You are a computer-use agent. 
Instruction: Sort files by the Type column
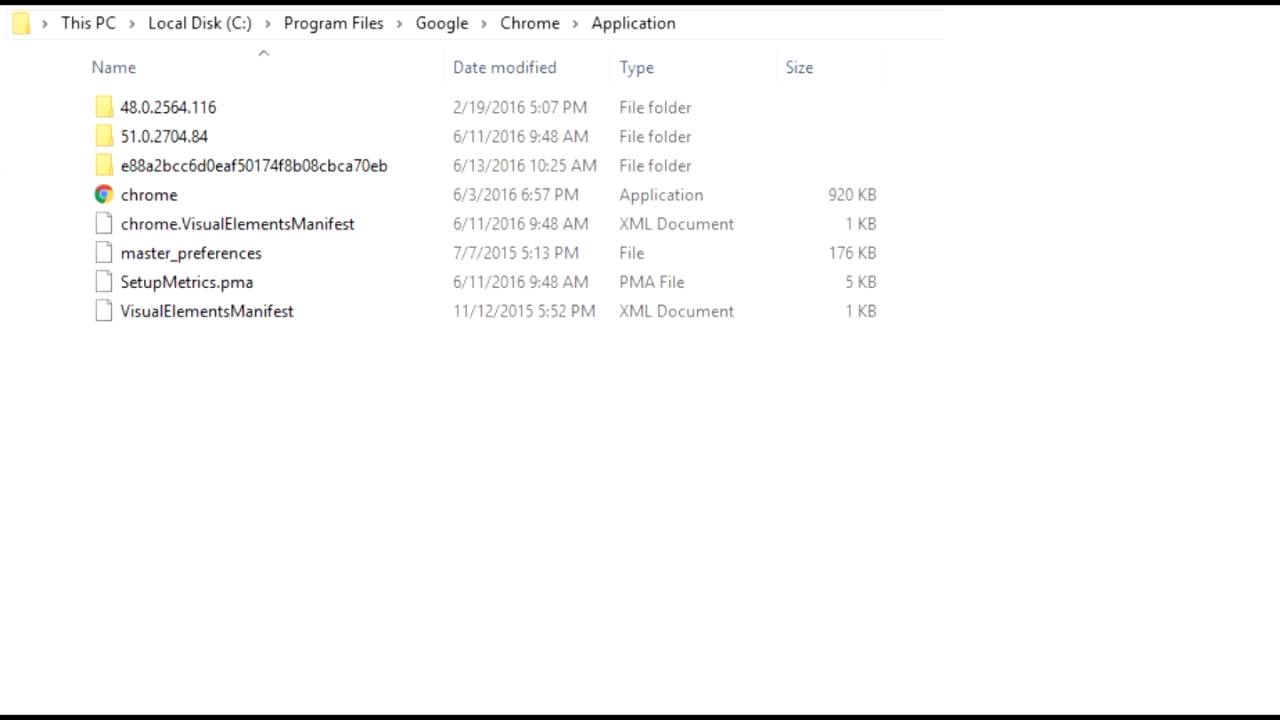point(636,67)
